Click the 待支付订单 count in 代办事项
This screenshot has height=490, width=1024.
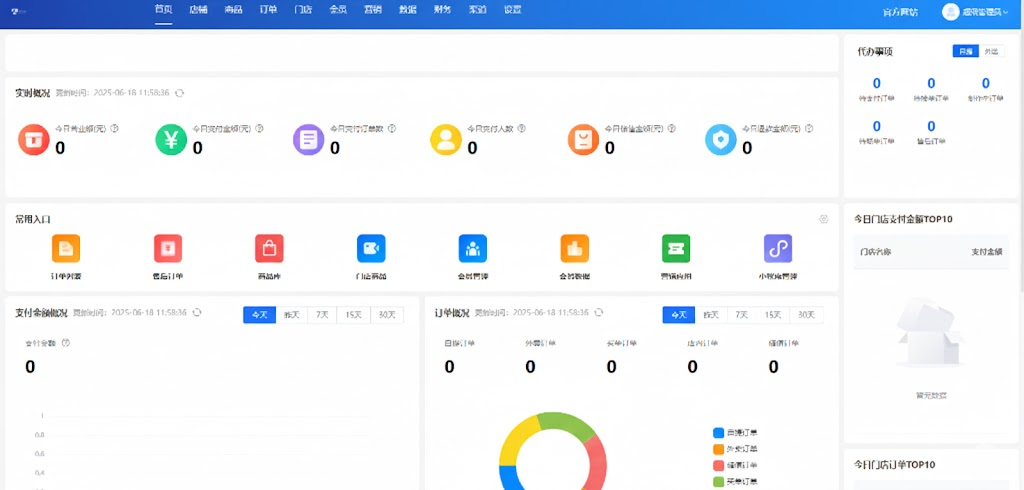click(877, 84)
